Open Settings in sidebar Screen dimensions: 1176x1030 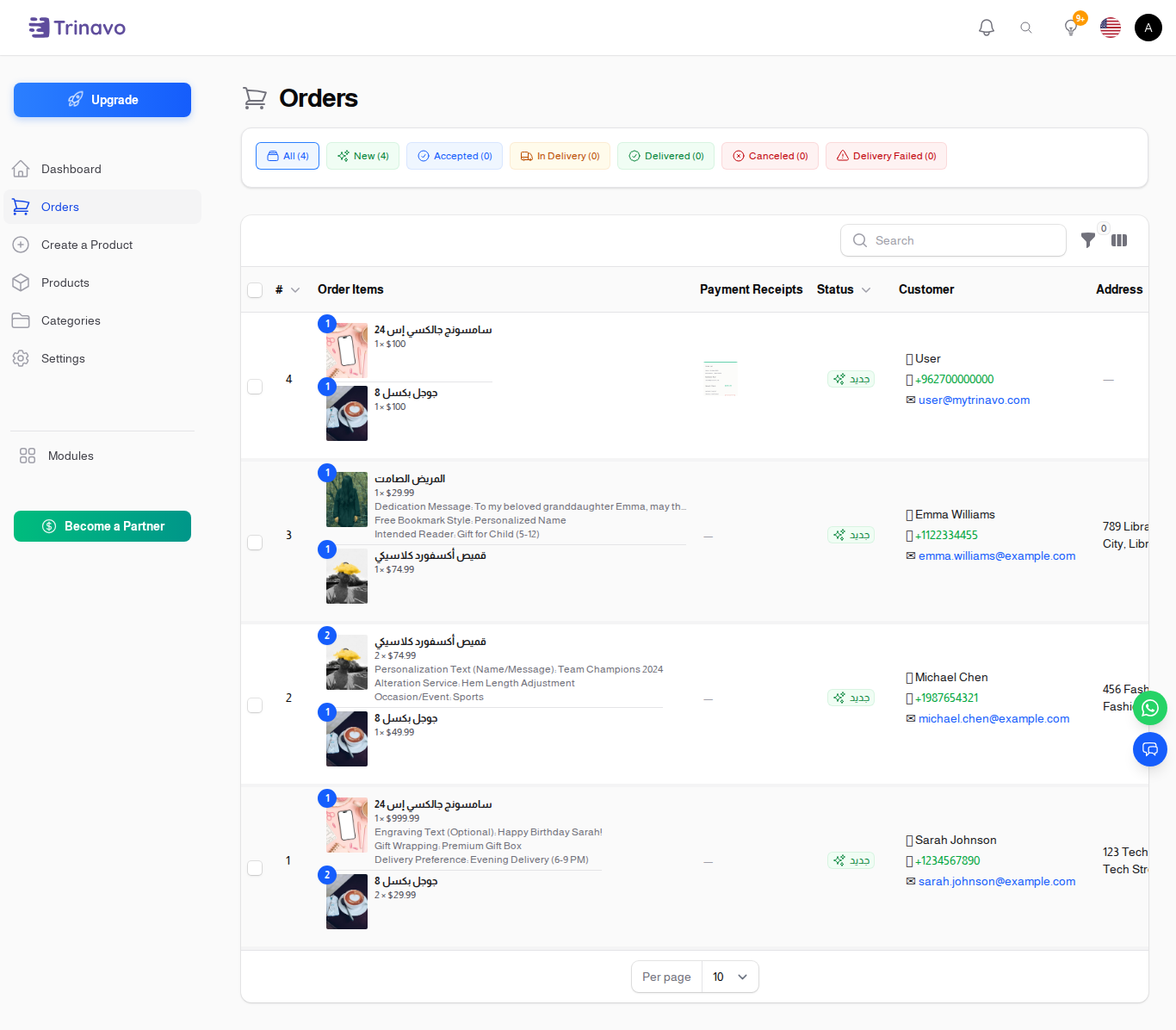[x=102, y=358]
